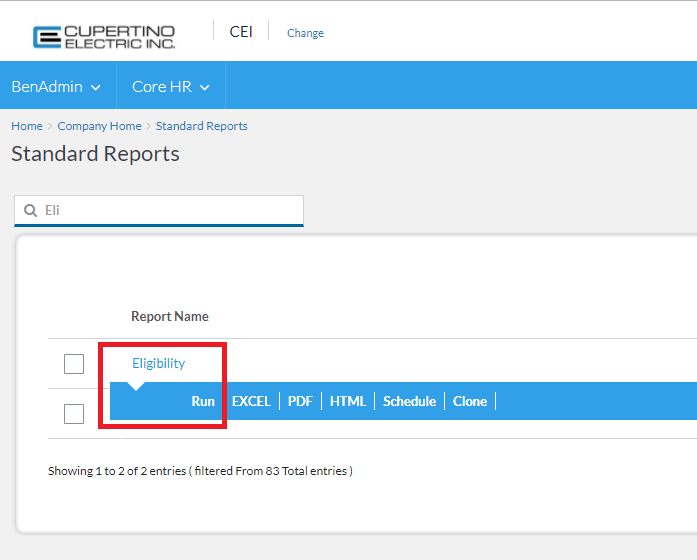This screenshot has height=560, width=697.
Task: Clone the Eligibility report
Action: (470, 401)
